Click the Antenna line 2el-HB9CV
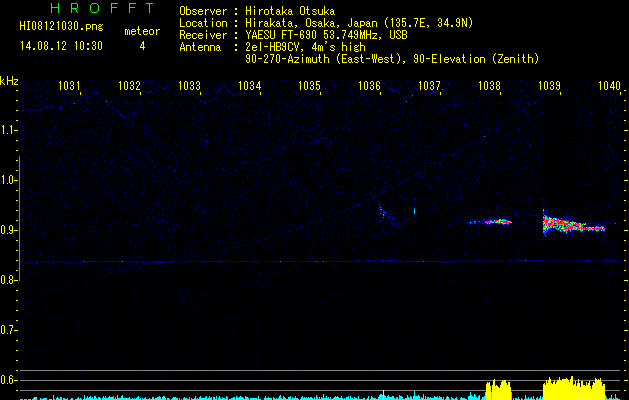 pyautogui.click(x=305, y=47)
